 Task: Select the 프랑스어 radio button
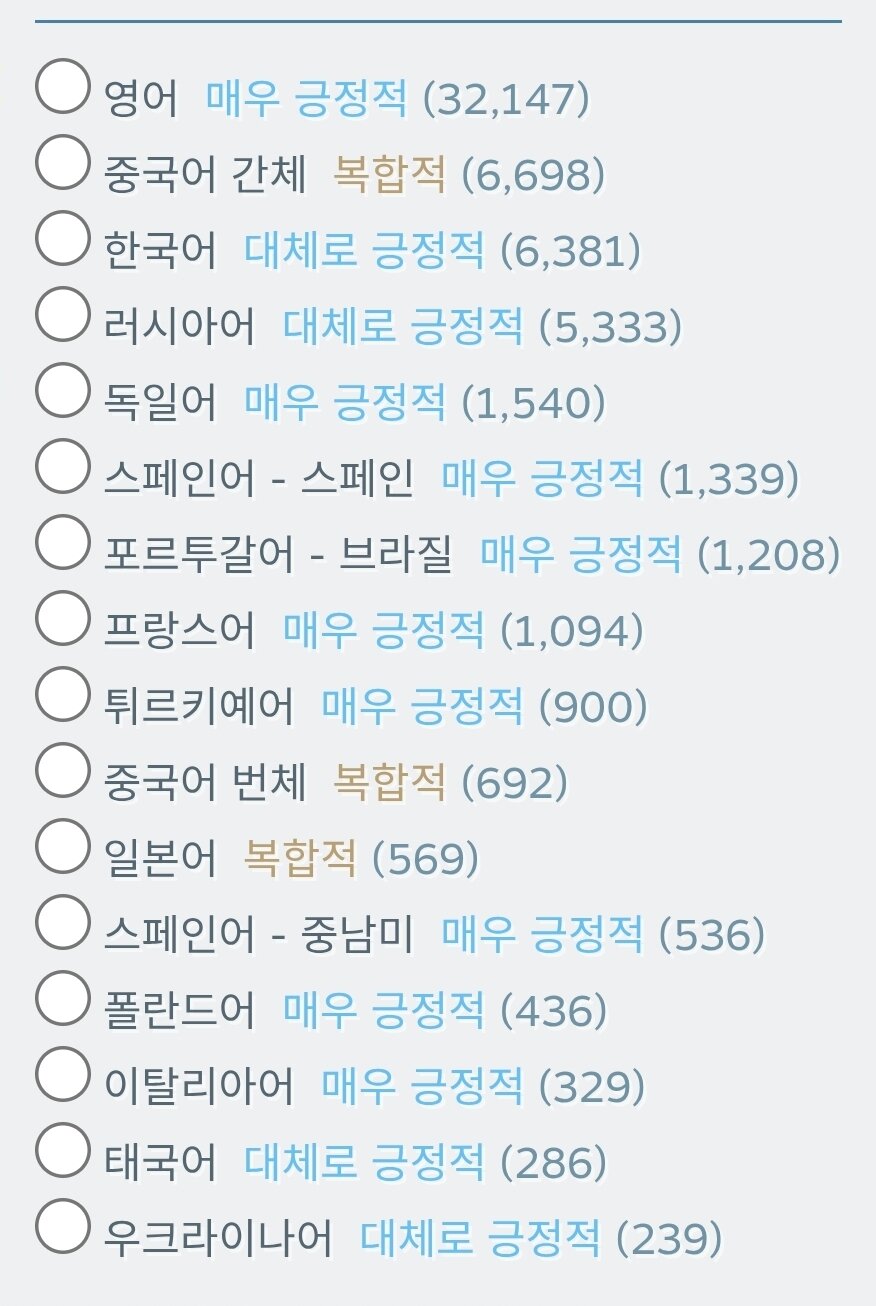click(x=62, y=618)
